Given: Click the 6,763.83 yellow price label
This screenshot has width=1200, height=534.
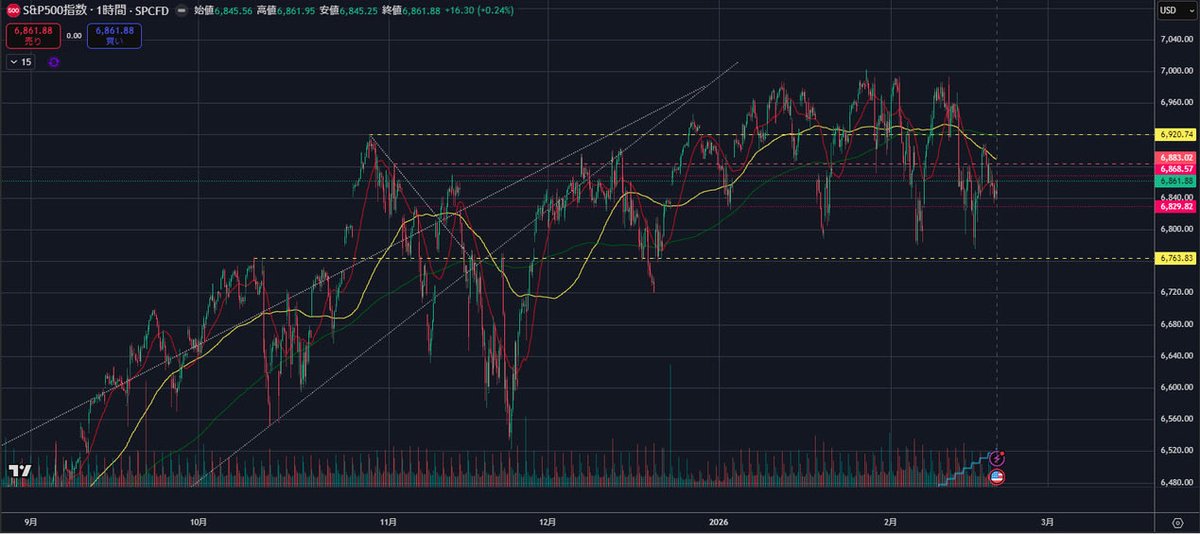Looking at the screenshot, I should [1176, 258].
